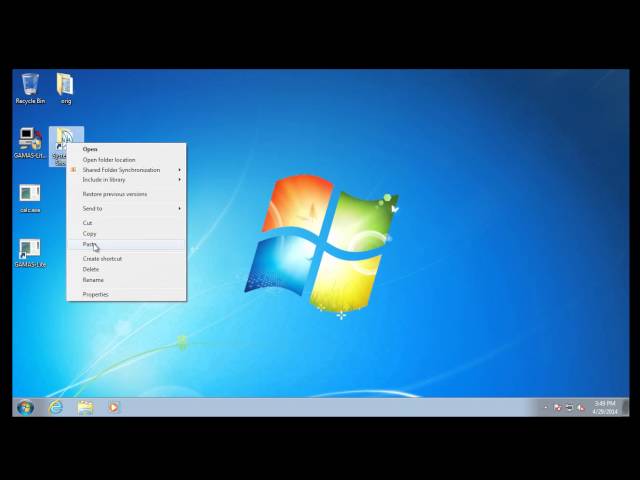Viewport: 640px width, 480px height.
Task: Choose Open folder location
Action: point(127,160)
